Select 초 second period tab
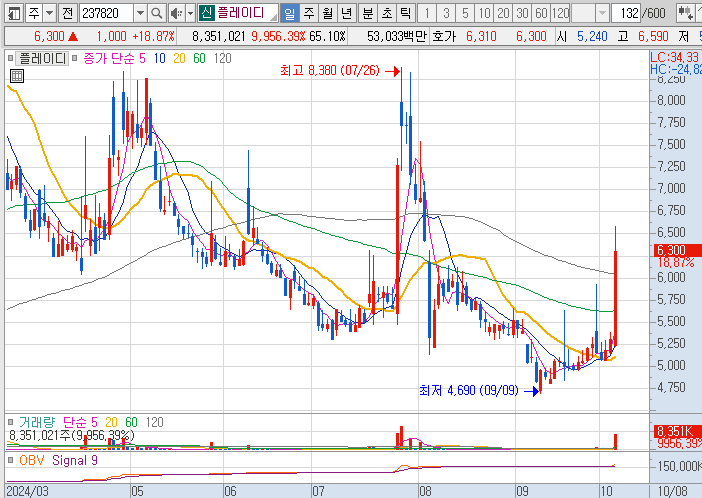 [x=387, y=13]
